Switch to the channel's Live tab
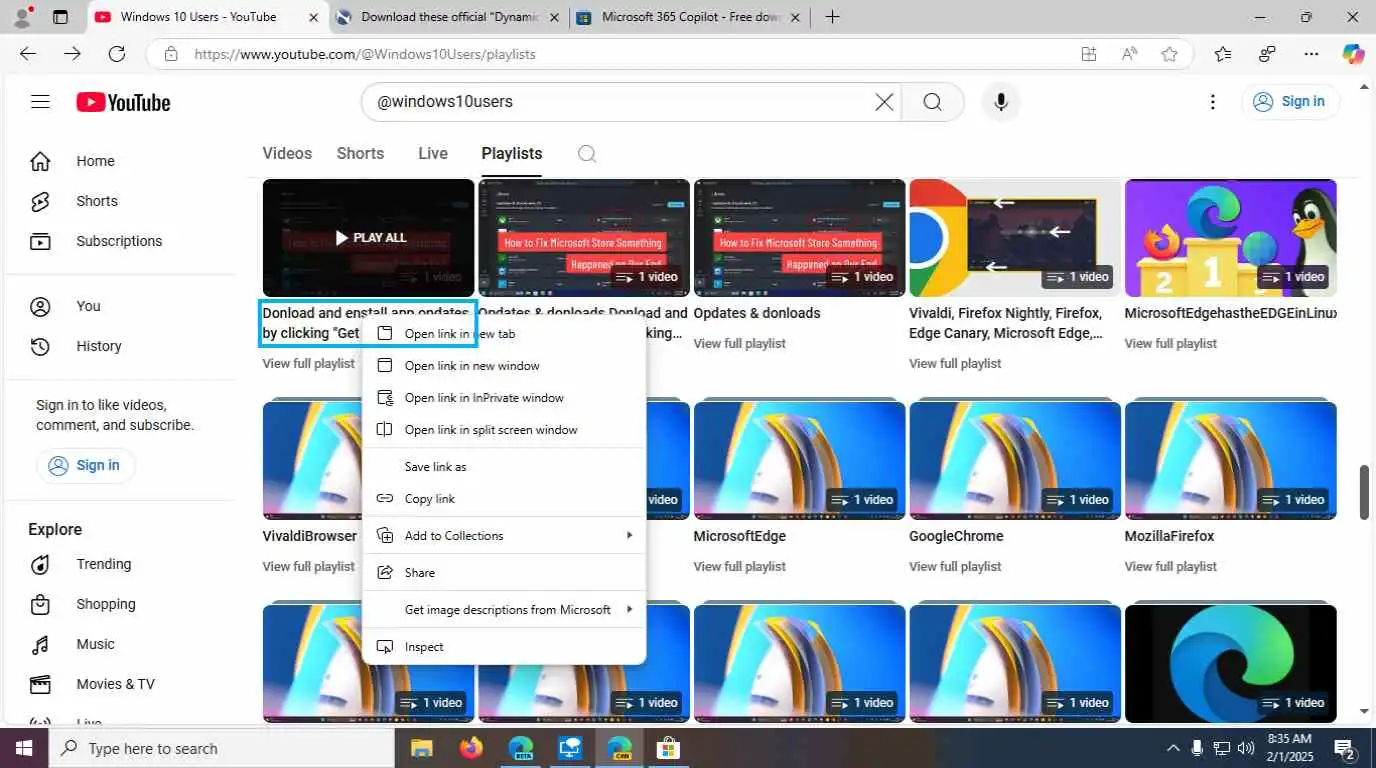Image resolution: width=1376 pixels, height=768 pixels. (433, 153)
